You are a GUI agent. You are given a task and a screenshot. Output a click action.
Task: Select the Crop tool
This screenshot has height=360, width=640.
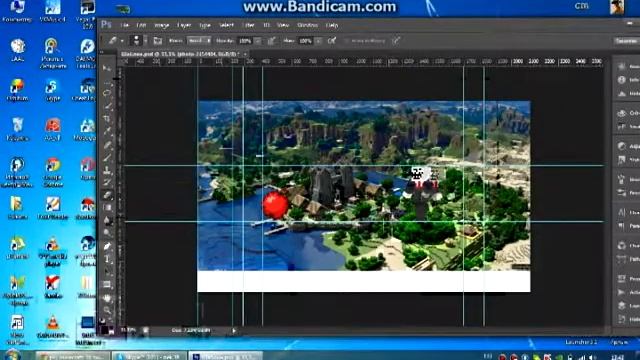pyautogui.click(x=107, y=119)
